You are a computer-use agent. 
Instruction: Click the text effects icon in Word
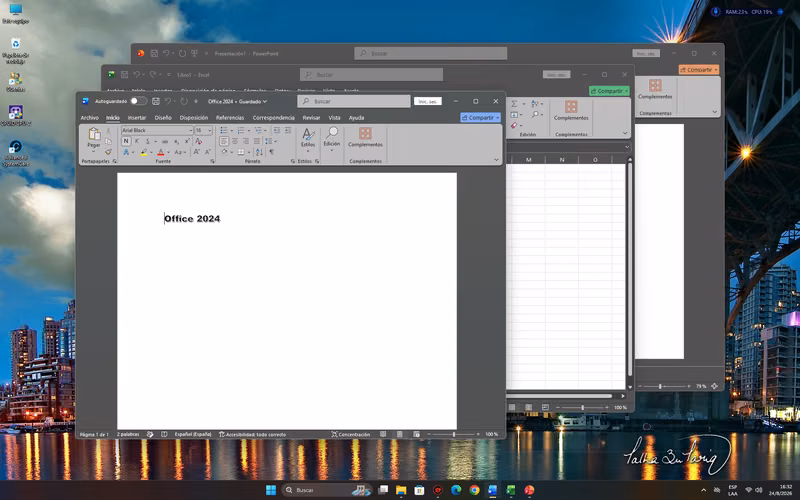point(126,152)
